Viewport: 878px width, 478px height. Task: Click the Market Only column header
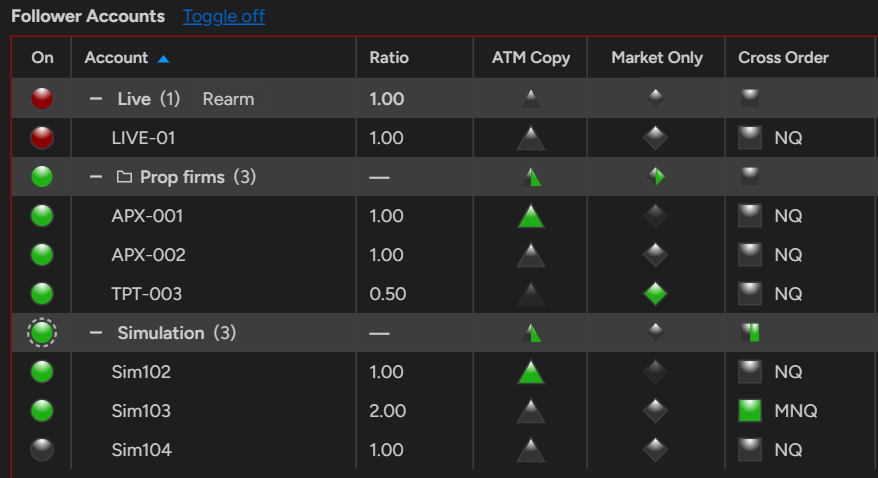coord(656,58)
